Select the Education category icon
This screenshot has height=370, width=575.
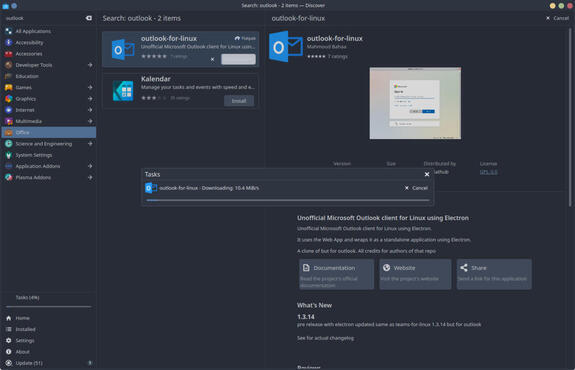(9, 76)
